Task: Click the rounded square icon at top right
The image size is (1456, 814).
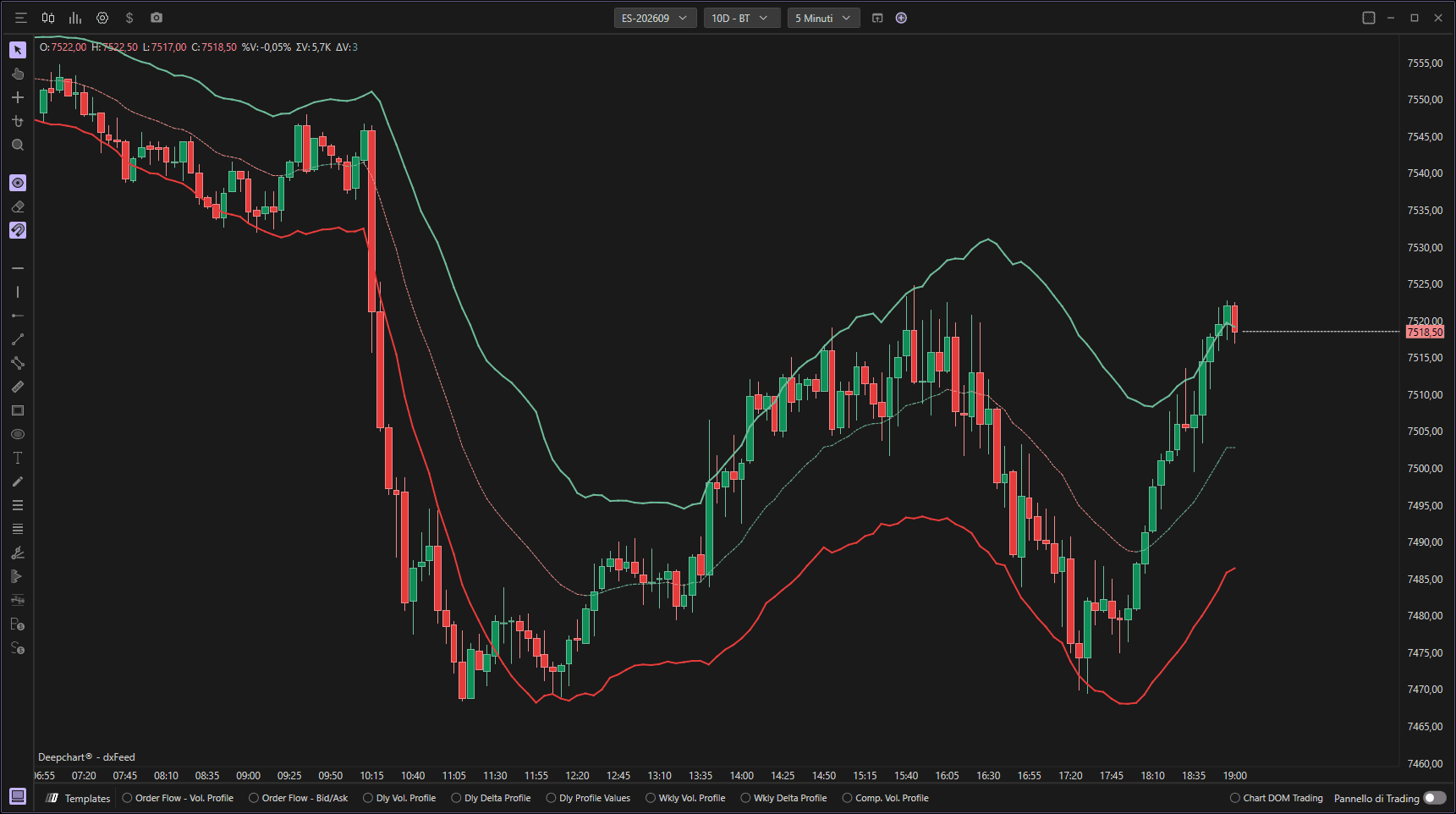Action: (1369, 18)
